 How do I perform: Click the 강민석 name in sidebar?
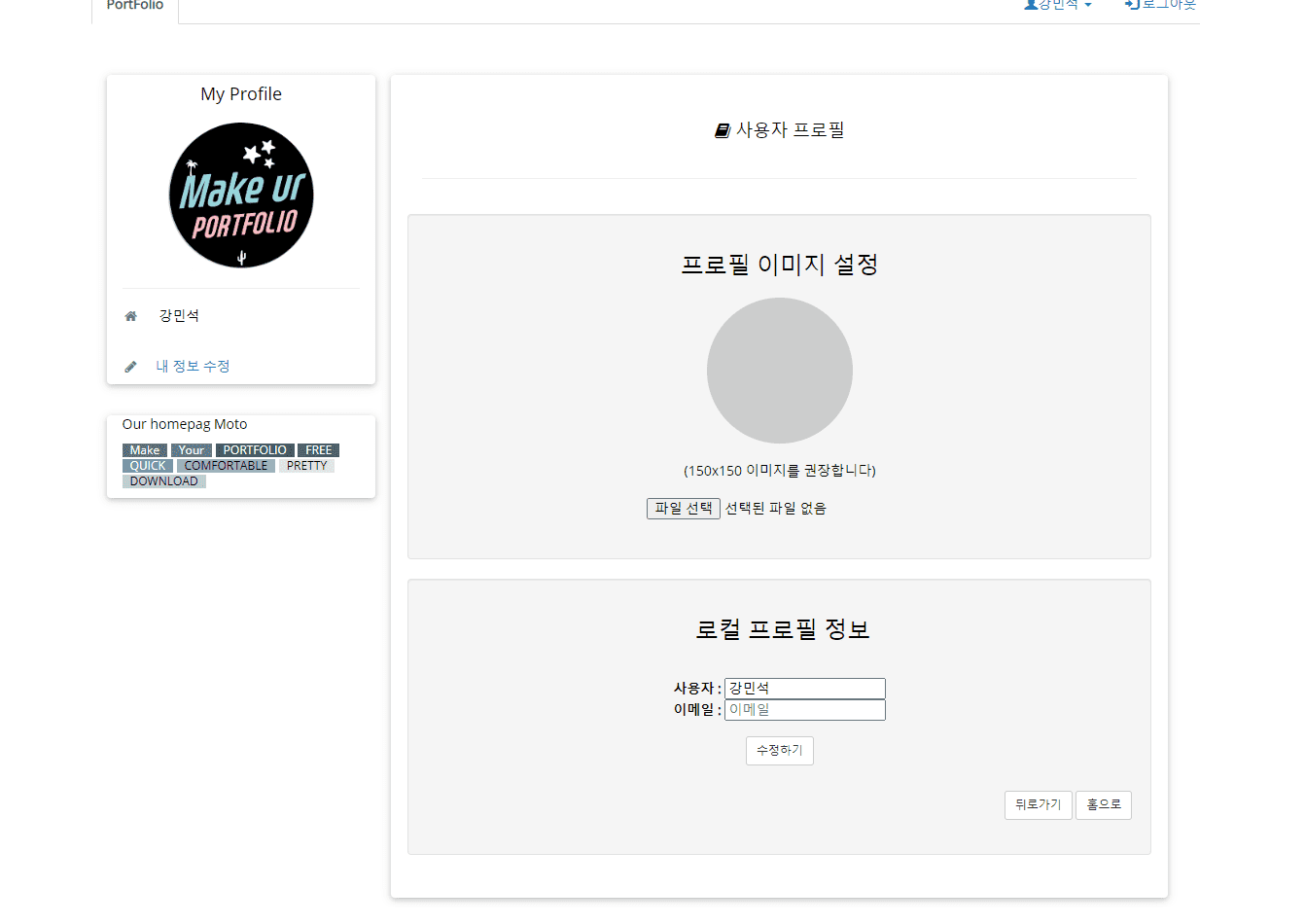click(179, 316)
